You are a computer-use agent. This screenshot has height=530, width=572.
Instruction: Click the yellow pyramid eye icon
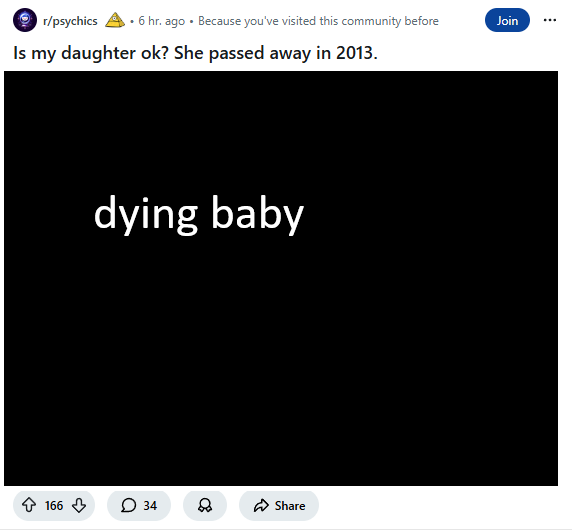click(115, 20)
